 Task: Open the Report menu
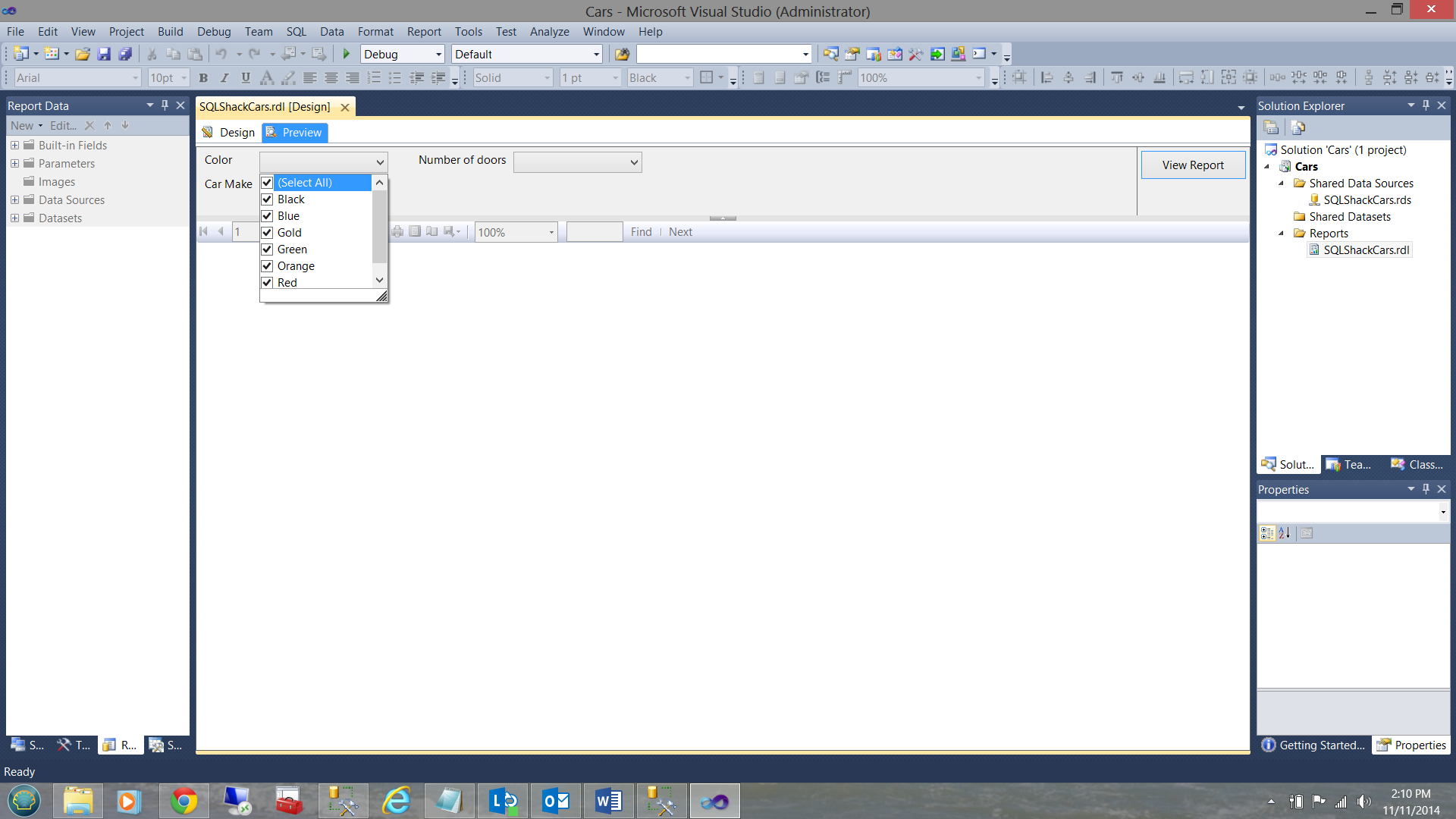click(x=423, y=32)
